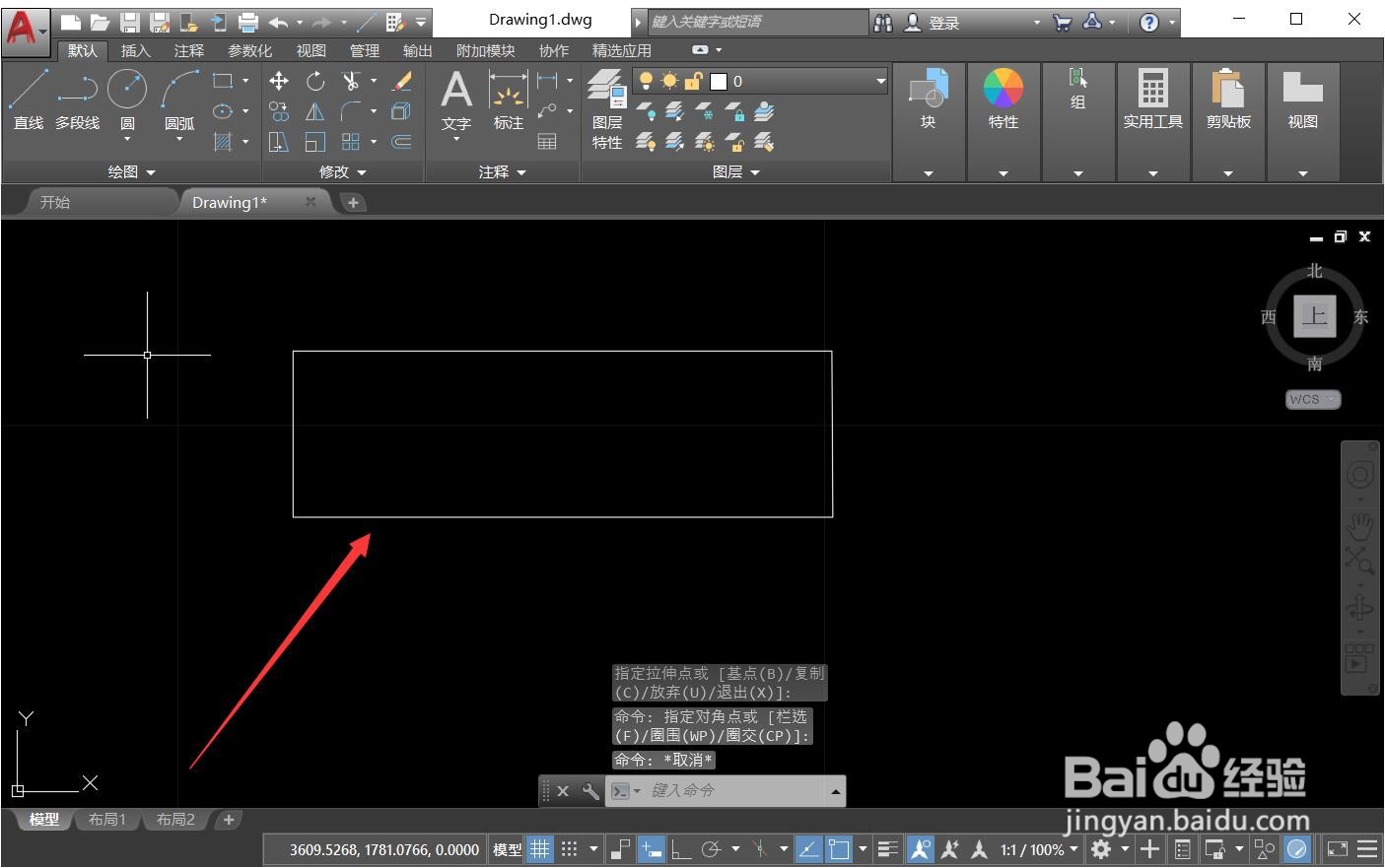Click the Save icon in quick access toolbar

[x=129, y=22]
